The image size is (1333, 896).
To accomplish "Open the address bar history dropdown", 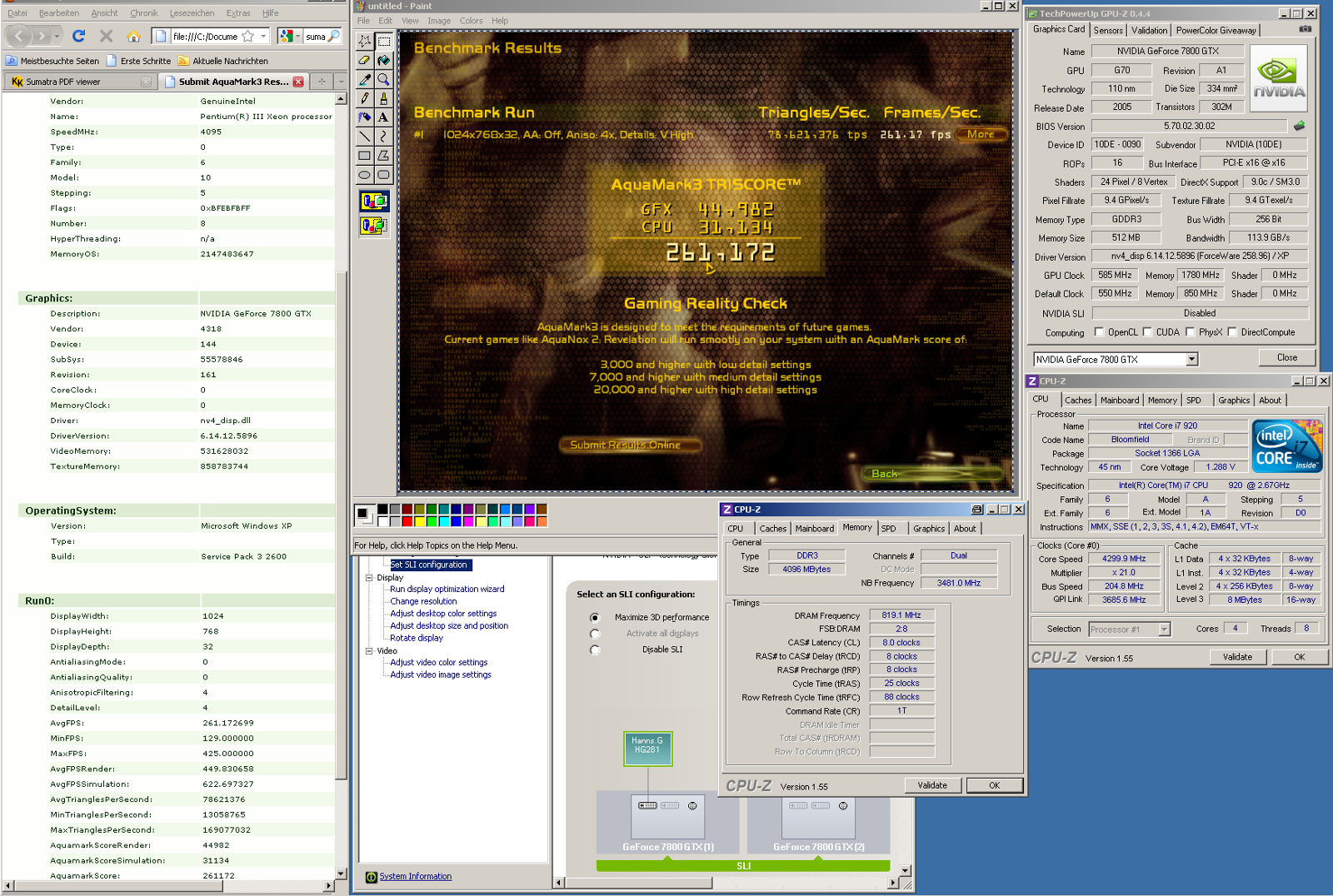I will point(263,36).
